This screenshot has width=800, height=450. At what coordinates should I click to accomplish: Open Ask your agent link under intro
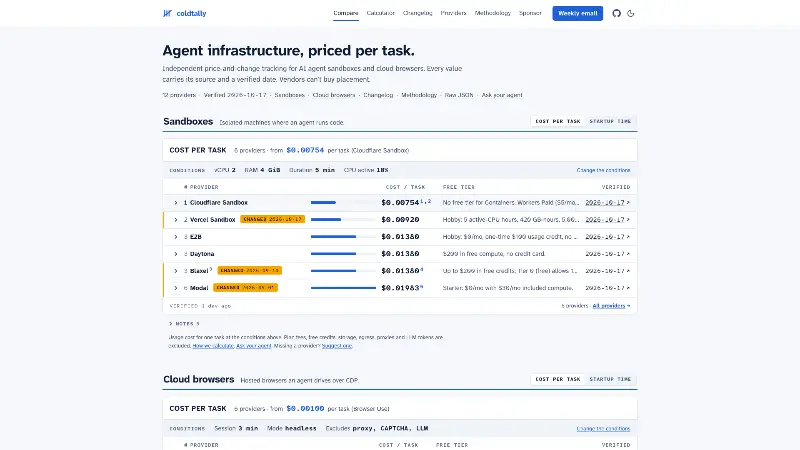click(x=502, y=95)
